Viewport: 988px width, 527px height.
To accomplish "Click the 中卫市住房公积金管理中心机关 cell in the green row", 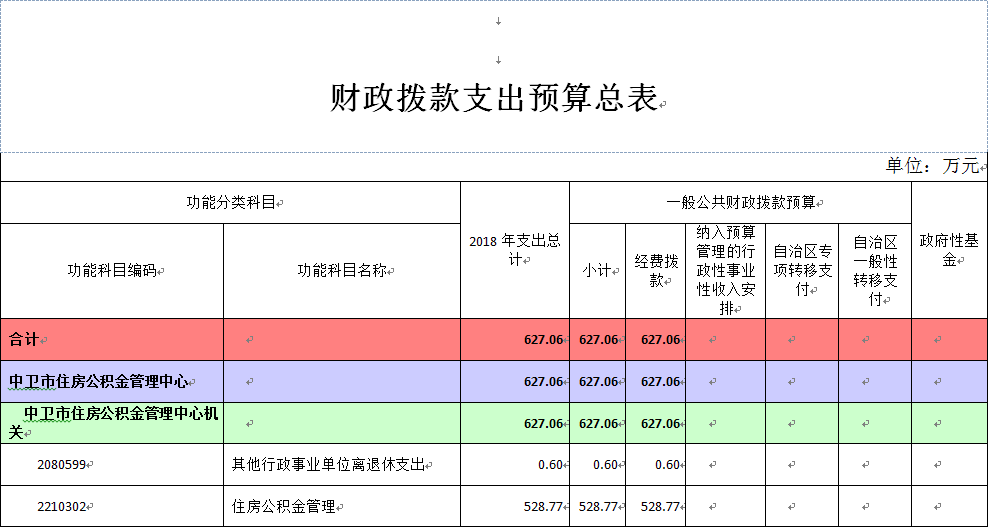I will [x=112, y=423].
